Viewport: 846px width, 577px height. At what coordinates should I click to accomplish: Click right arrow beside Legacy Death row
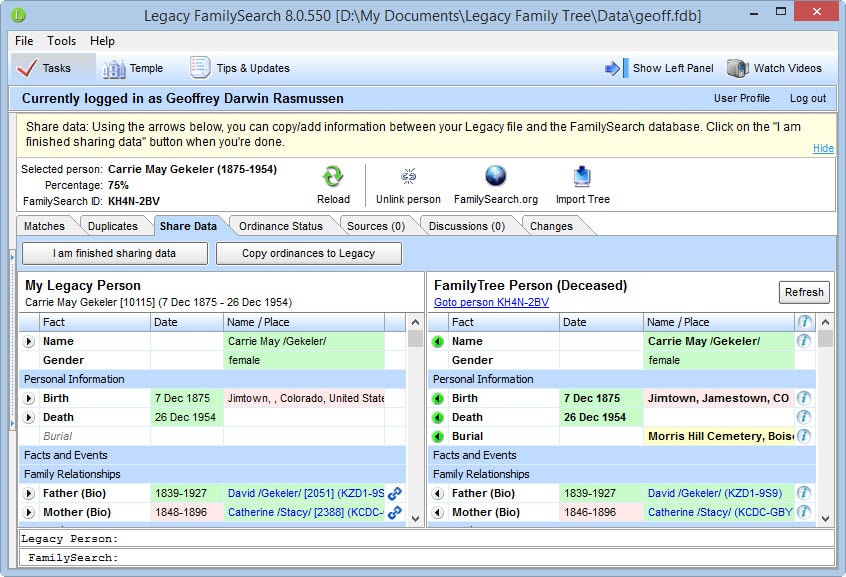[29, 418]
